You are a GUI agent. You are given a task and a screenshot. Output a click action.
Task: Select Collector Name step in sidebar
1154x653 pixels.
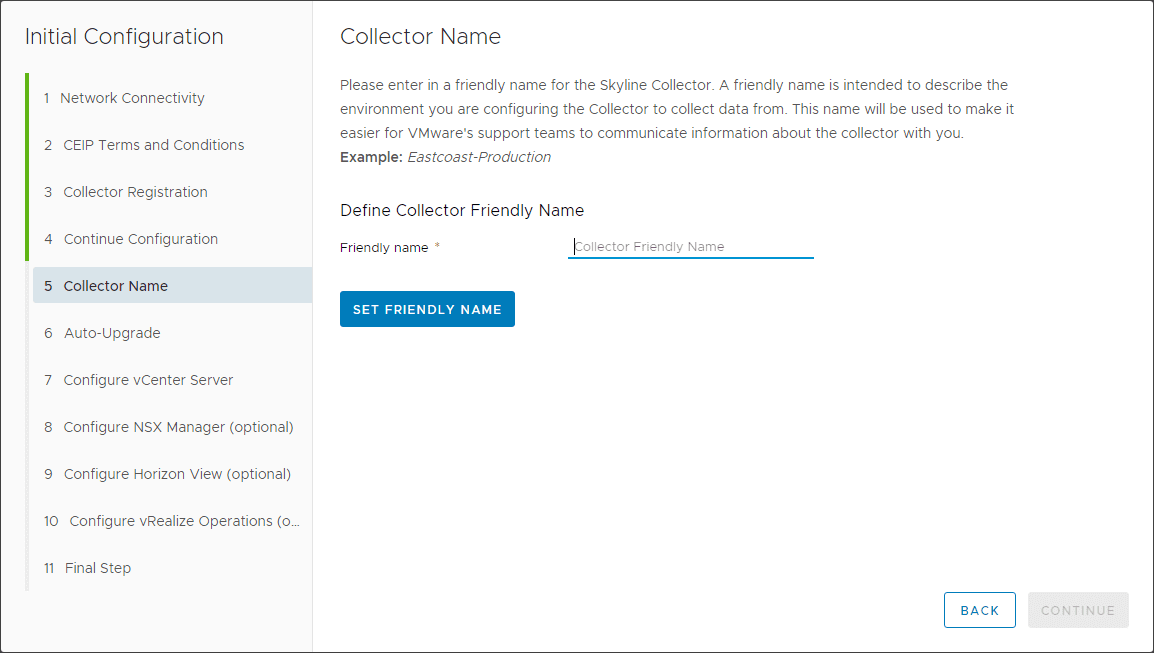tap(115, 286)
